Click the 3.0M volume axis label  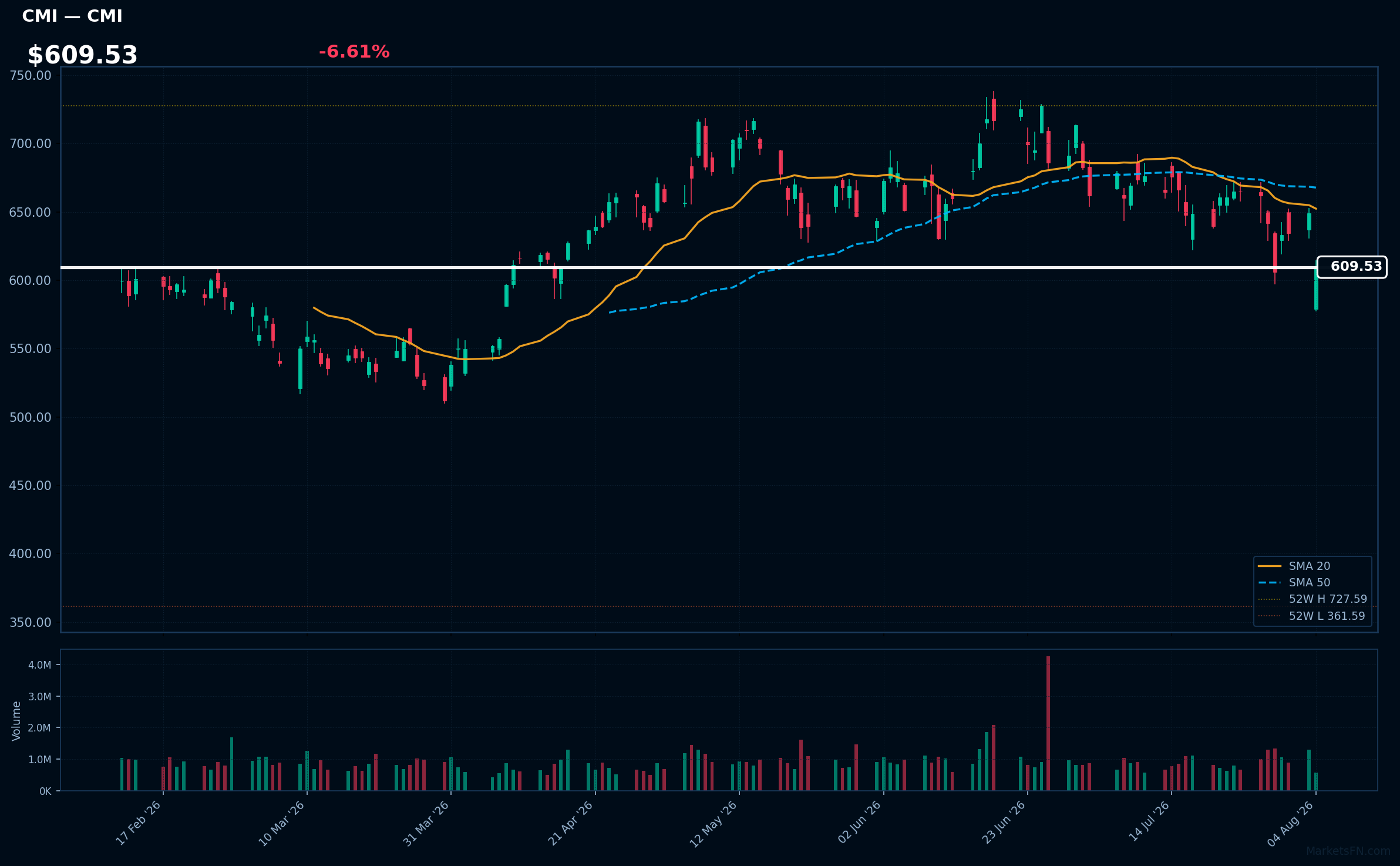40,696
